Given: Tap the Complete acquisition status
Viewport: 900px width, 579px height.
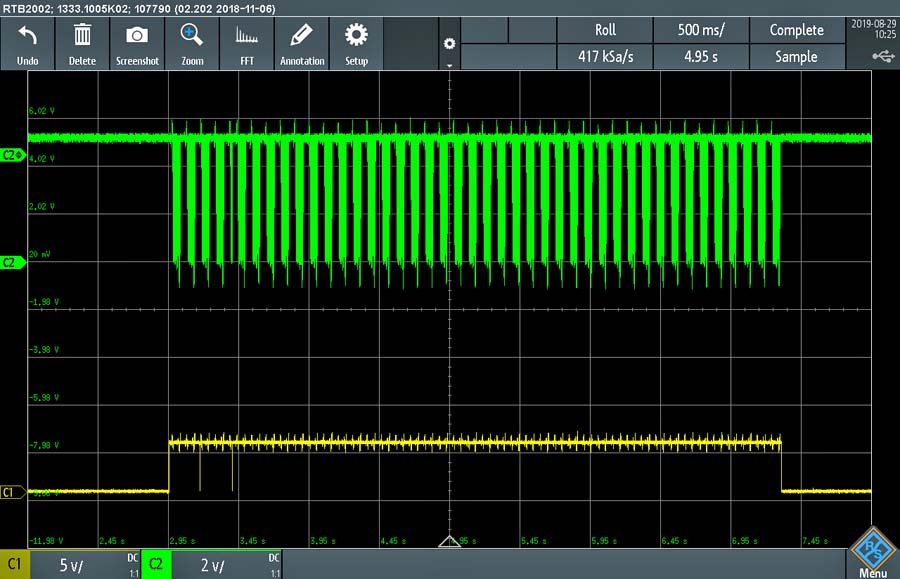Looking at the screenshot, I should pos(796,30).
